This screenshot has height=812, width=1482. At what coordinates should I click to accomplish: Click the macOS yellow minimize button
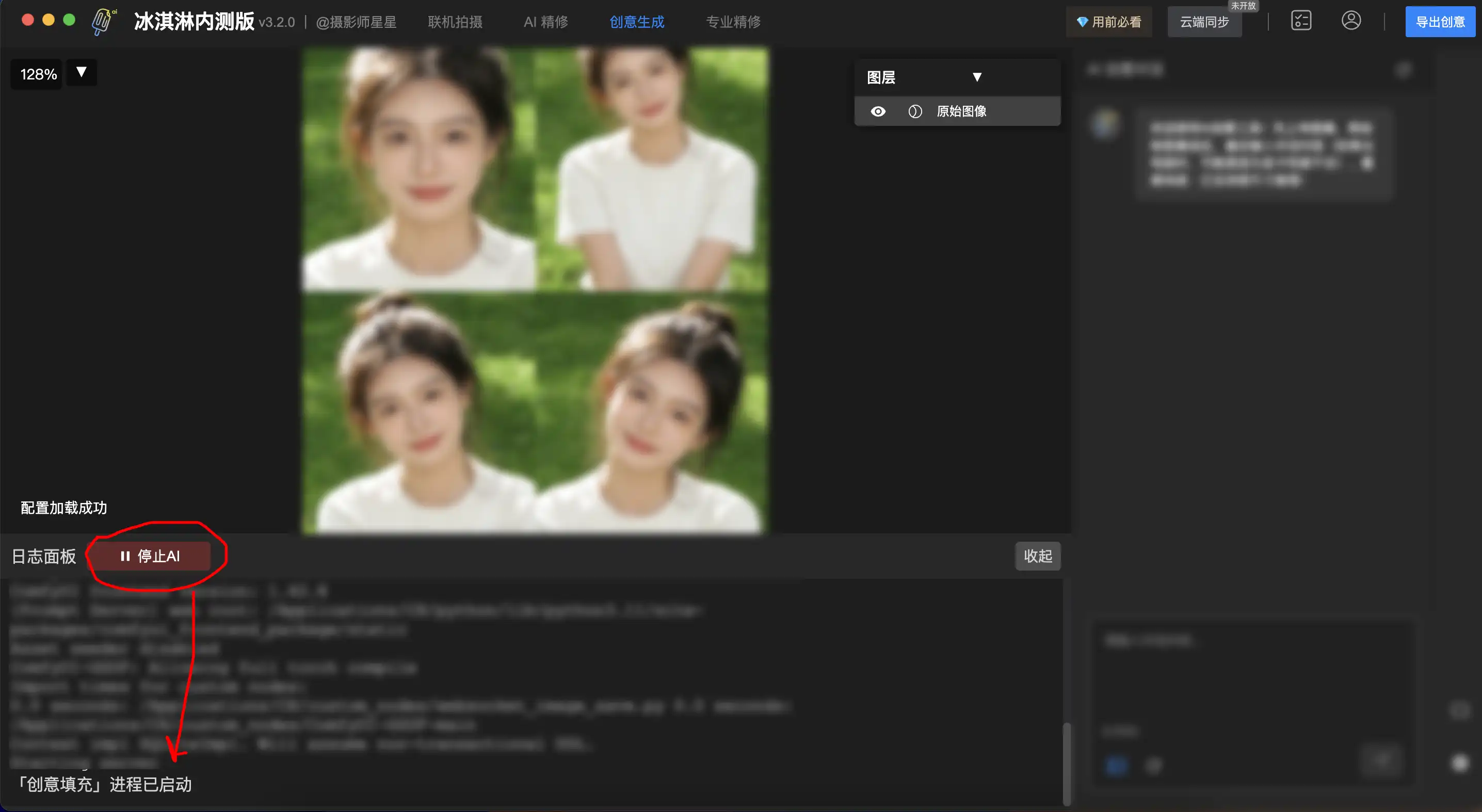[49, 20]
